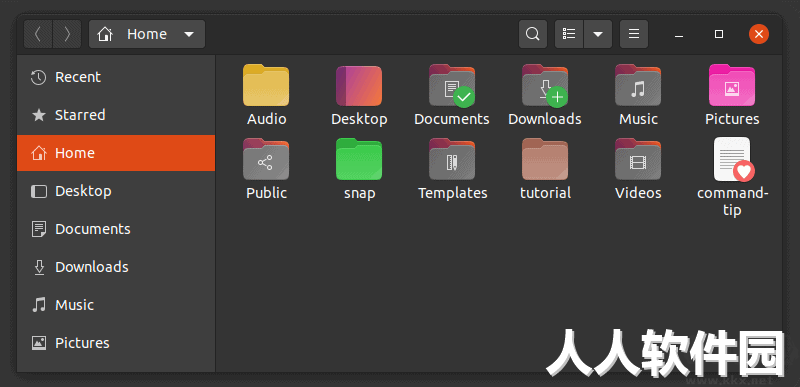The image size is (800, 387).
Task: Open Starred in the sidebar
Action: coord(116,115)
